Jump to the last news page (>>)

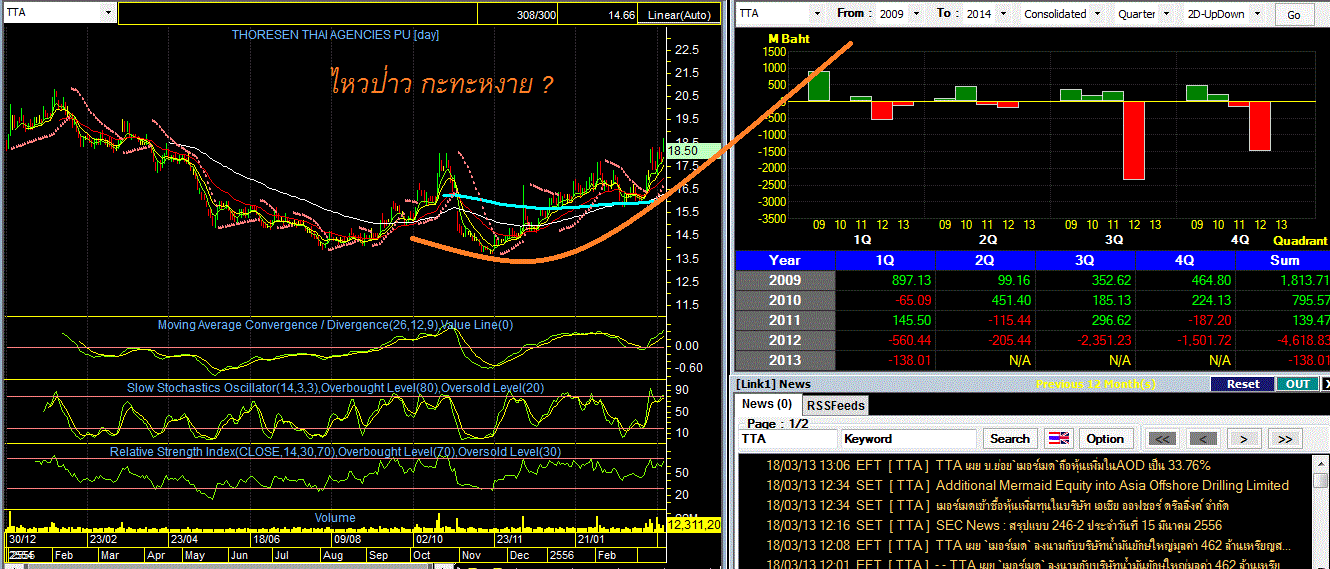(1285, 438)
